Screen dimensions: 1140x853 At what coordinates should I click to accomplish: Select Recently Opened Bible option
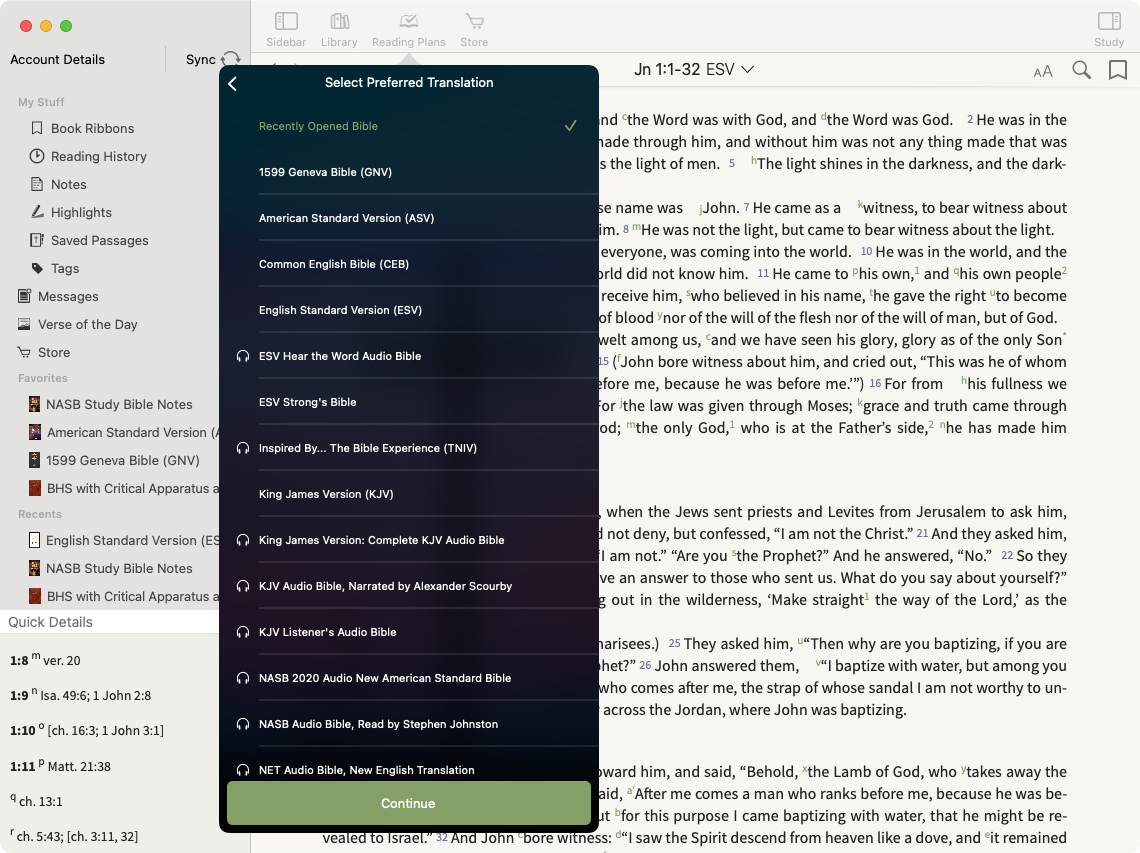(x=409, y=126)
